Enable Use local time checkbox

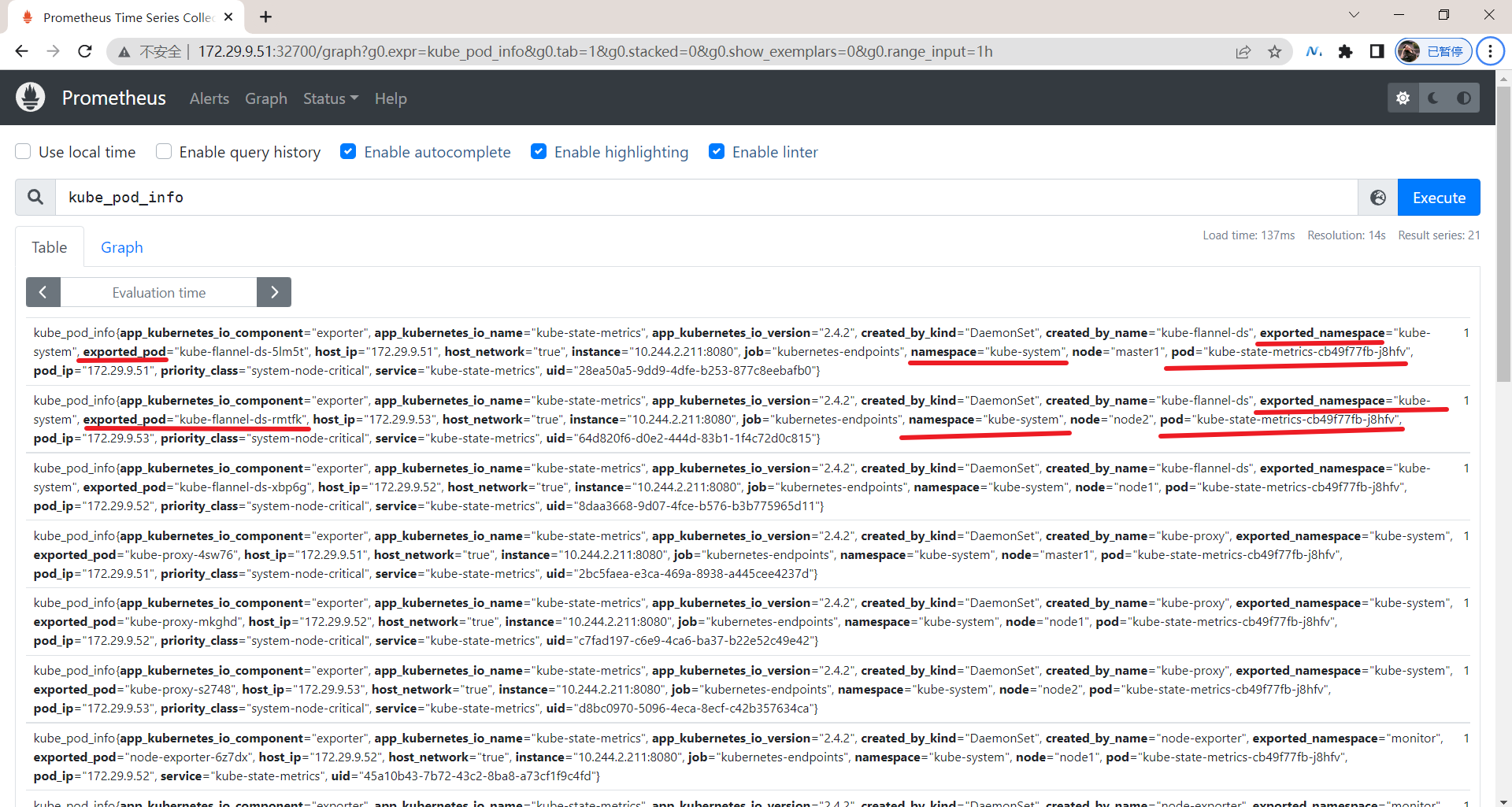[x=24, y=151]
